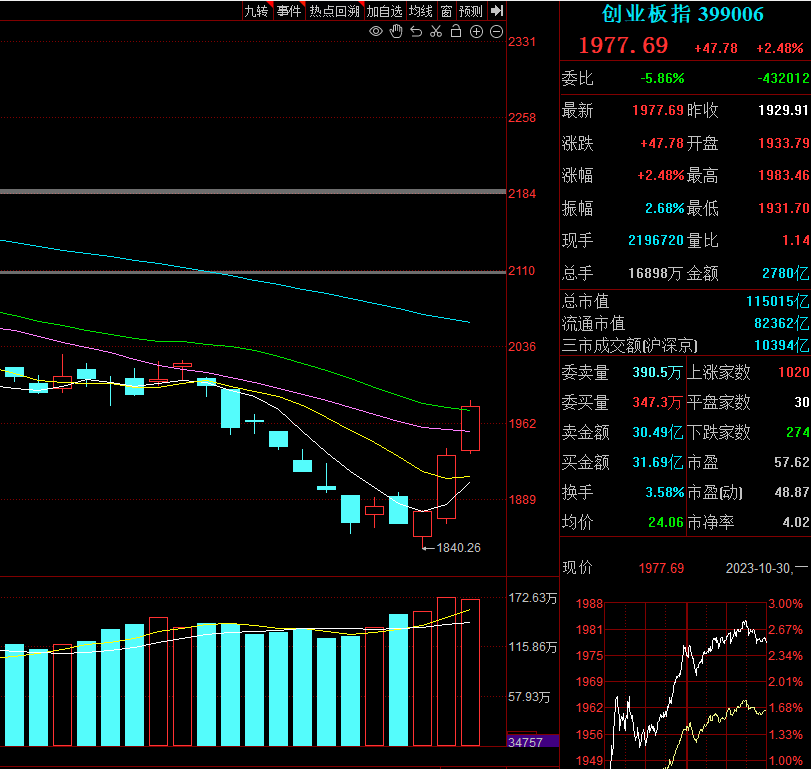Screen dimensions: 811x769
Task: Click the 加自选 button to add to watchlist
Action: tap(384, 11)
